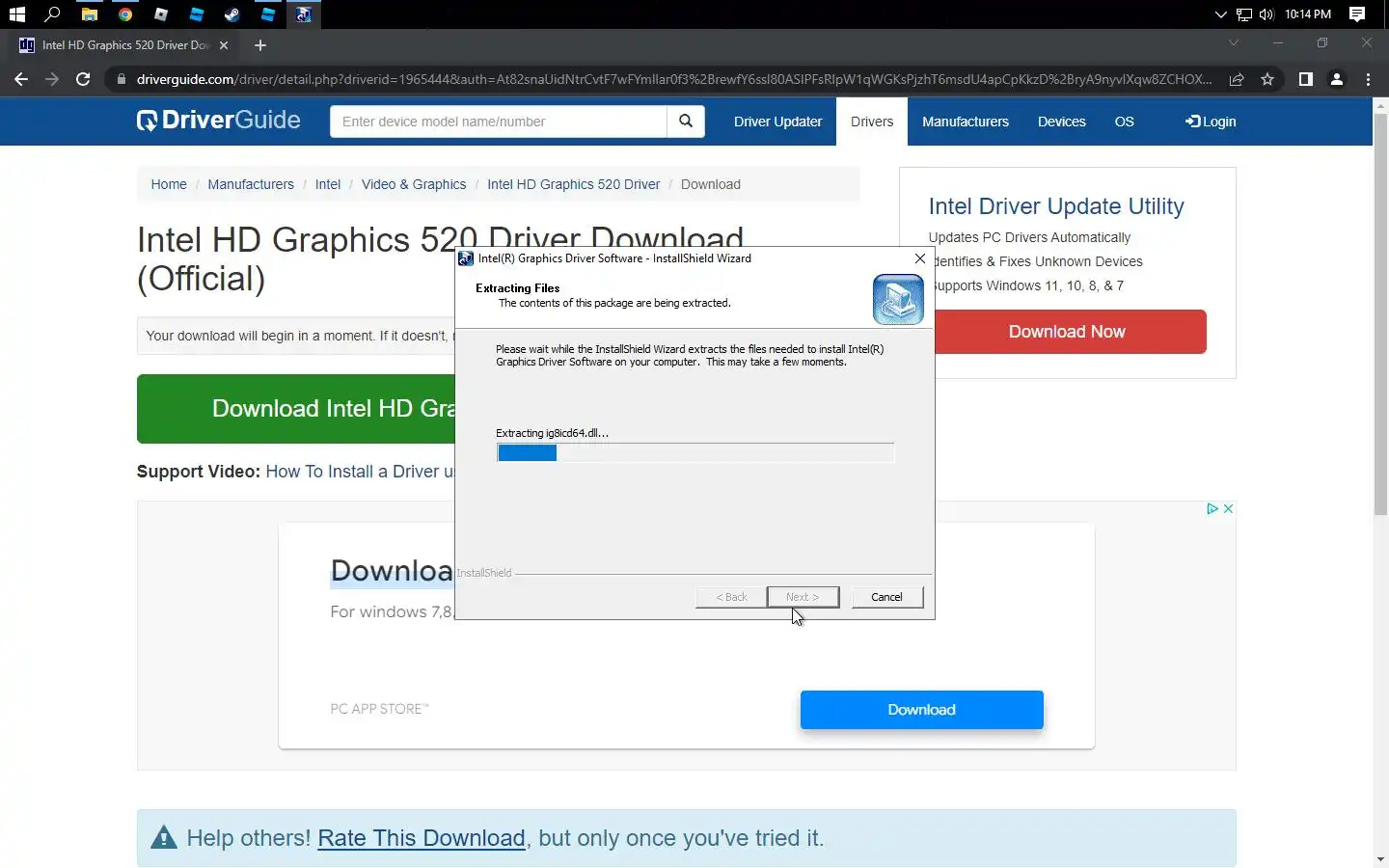1389x868 pixels.
Task: Click the Login link
Action: (1211, 122)
